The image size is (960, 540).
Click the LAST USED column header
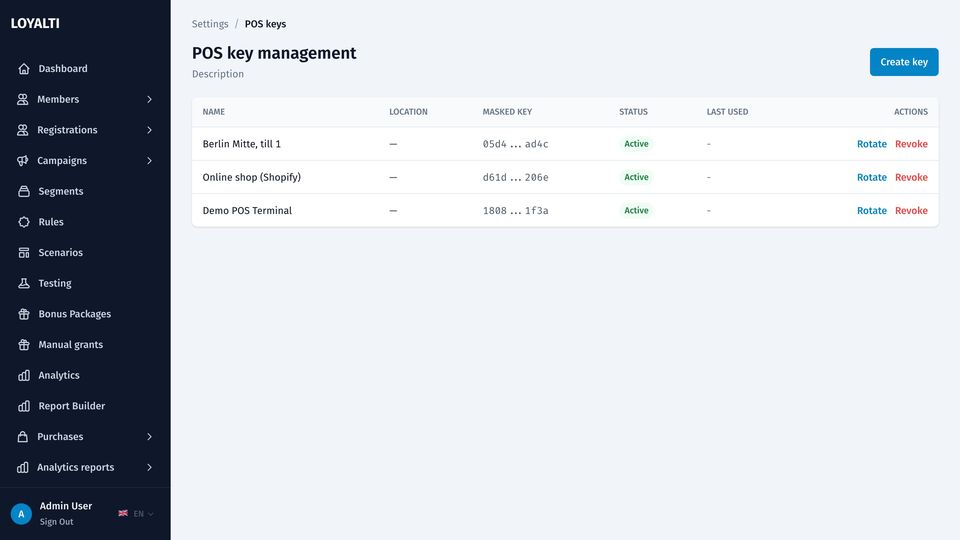coord(727,111)
